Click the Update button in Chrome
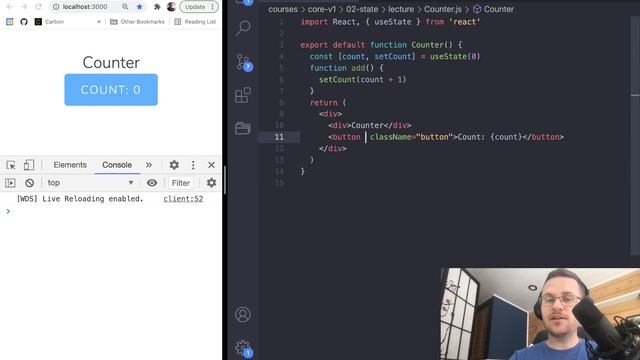 [x=195, y=7]
